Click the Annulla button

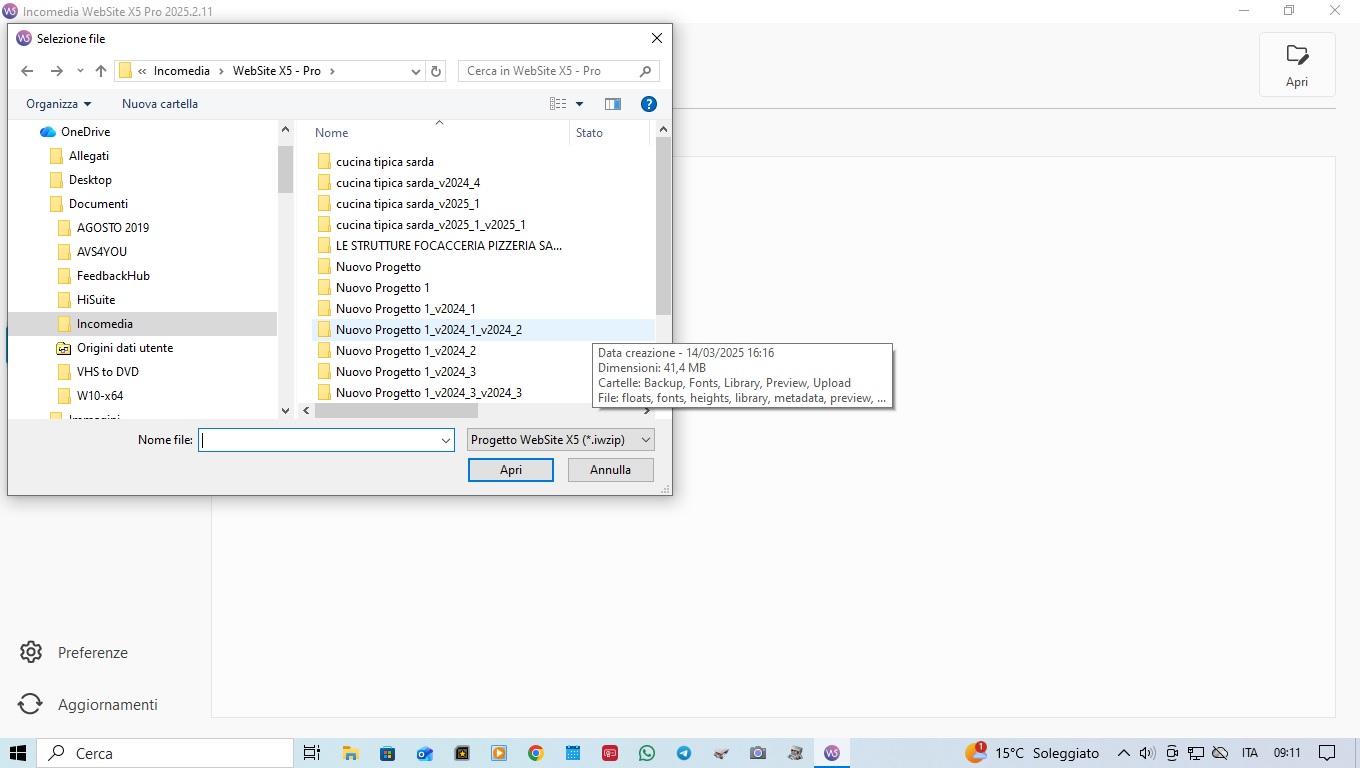610,470
